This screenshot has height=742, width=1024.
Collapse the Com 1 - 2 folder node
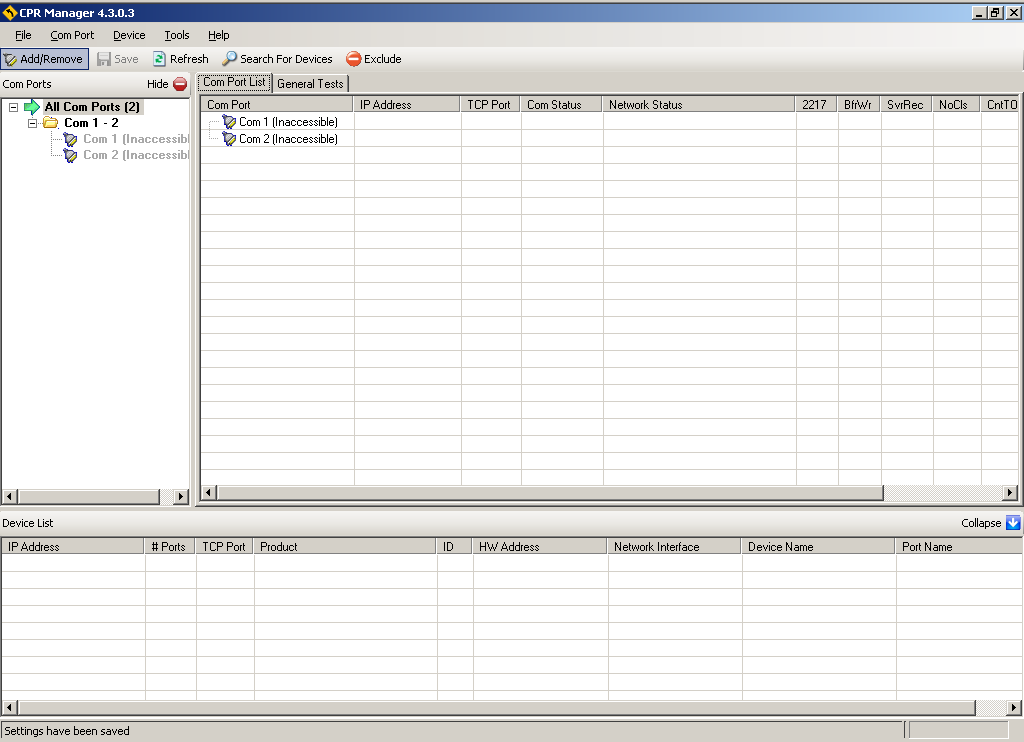(34, 123)
